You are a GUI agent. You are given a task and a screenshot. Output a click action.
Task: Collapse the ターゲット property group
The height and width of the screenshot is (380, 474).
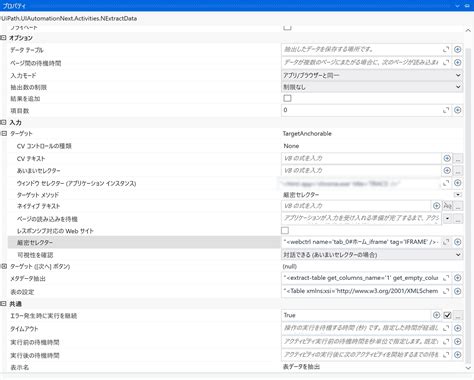click(x=4, y=133)
